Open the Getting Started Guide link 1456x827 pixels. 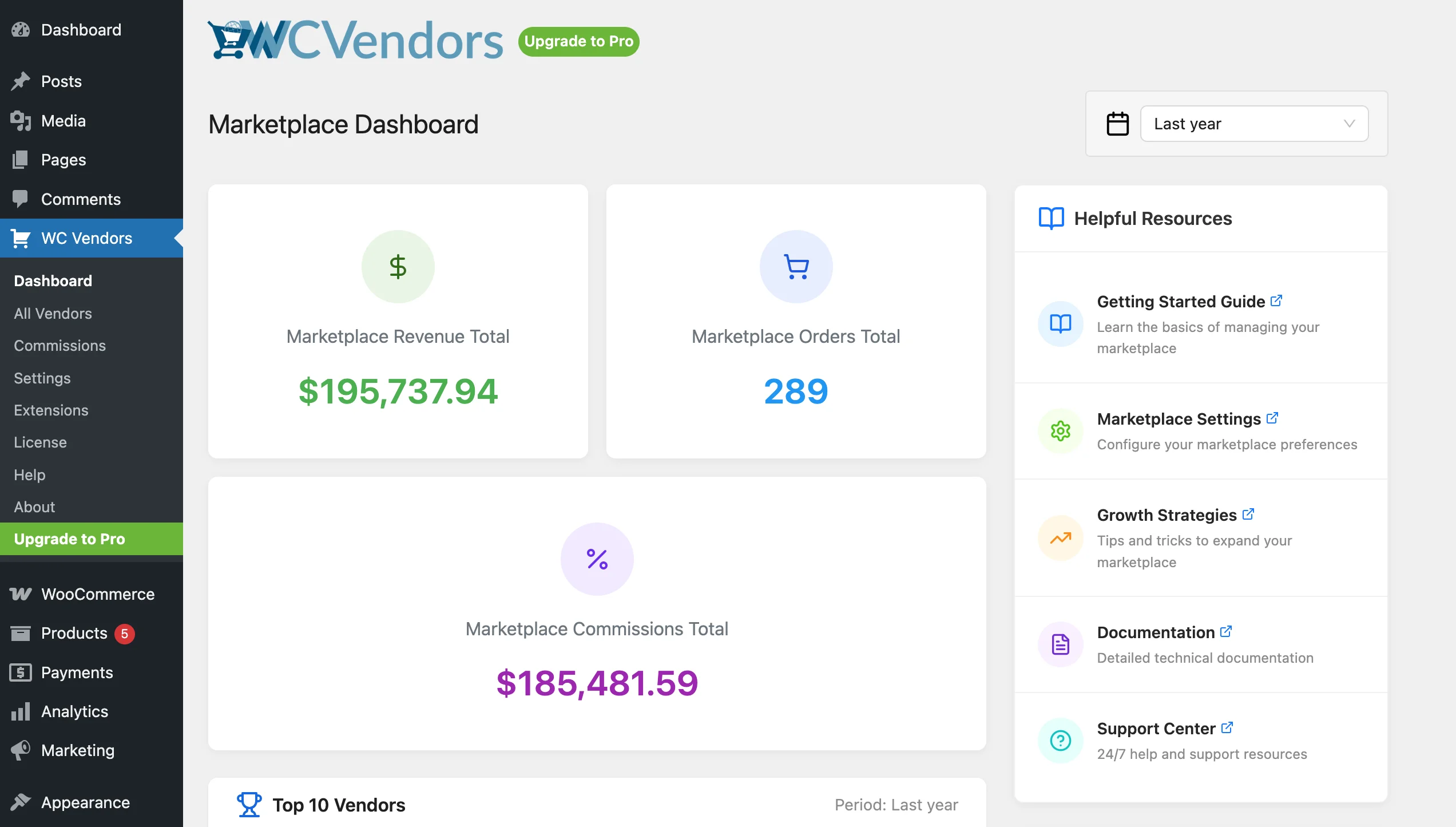[1180, 302]
